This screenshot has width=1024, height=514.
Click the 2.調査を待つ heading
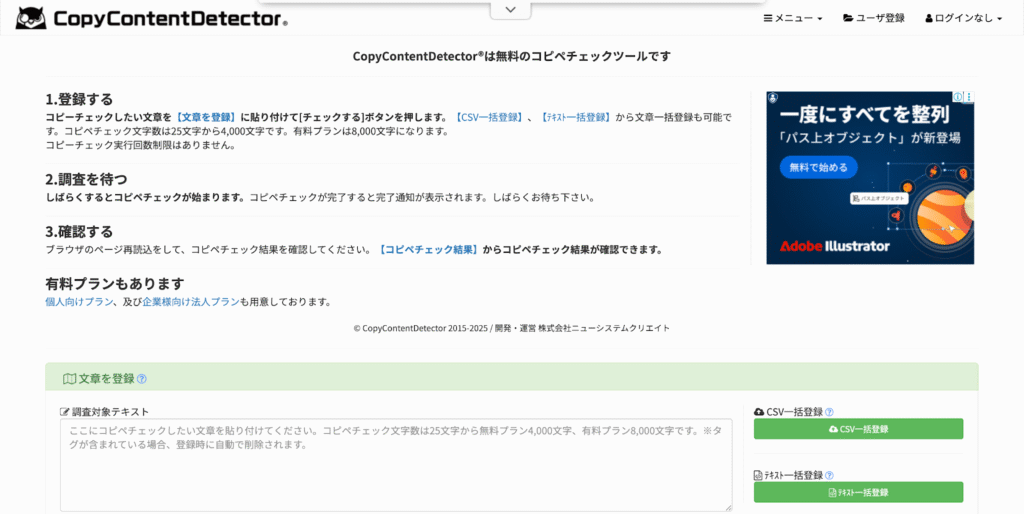[x=86, y=179]
